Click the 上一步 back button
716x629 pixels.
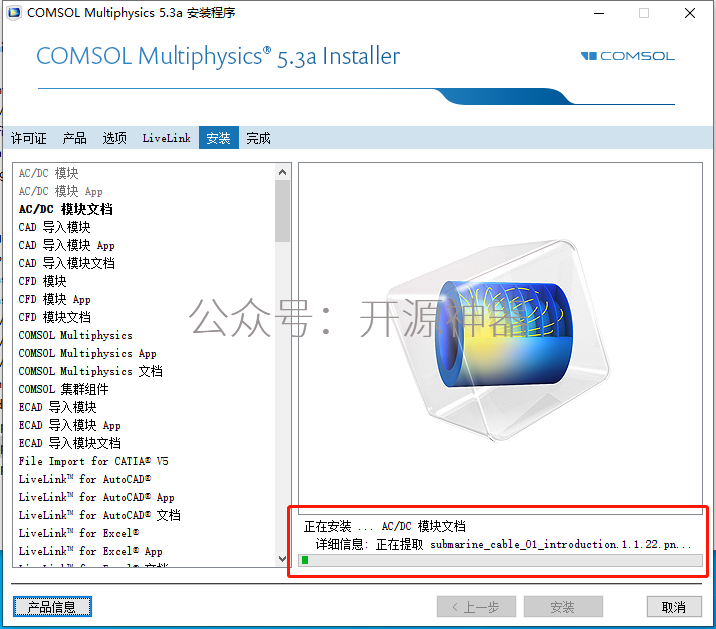pyautogui.click(x=476, y=607)
